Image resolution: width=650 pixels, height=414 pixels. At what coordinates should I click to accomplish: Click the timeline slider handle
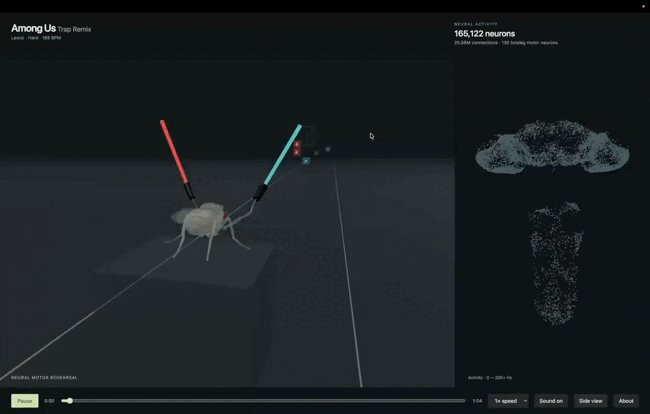pos(70,401)
